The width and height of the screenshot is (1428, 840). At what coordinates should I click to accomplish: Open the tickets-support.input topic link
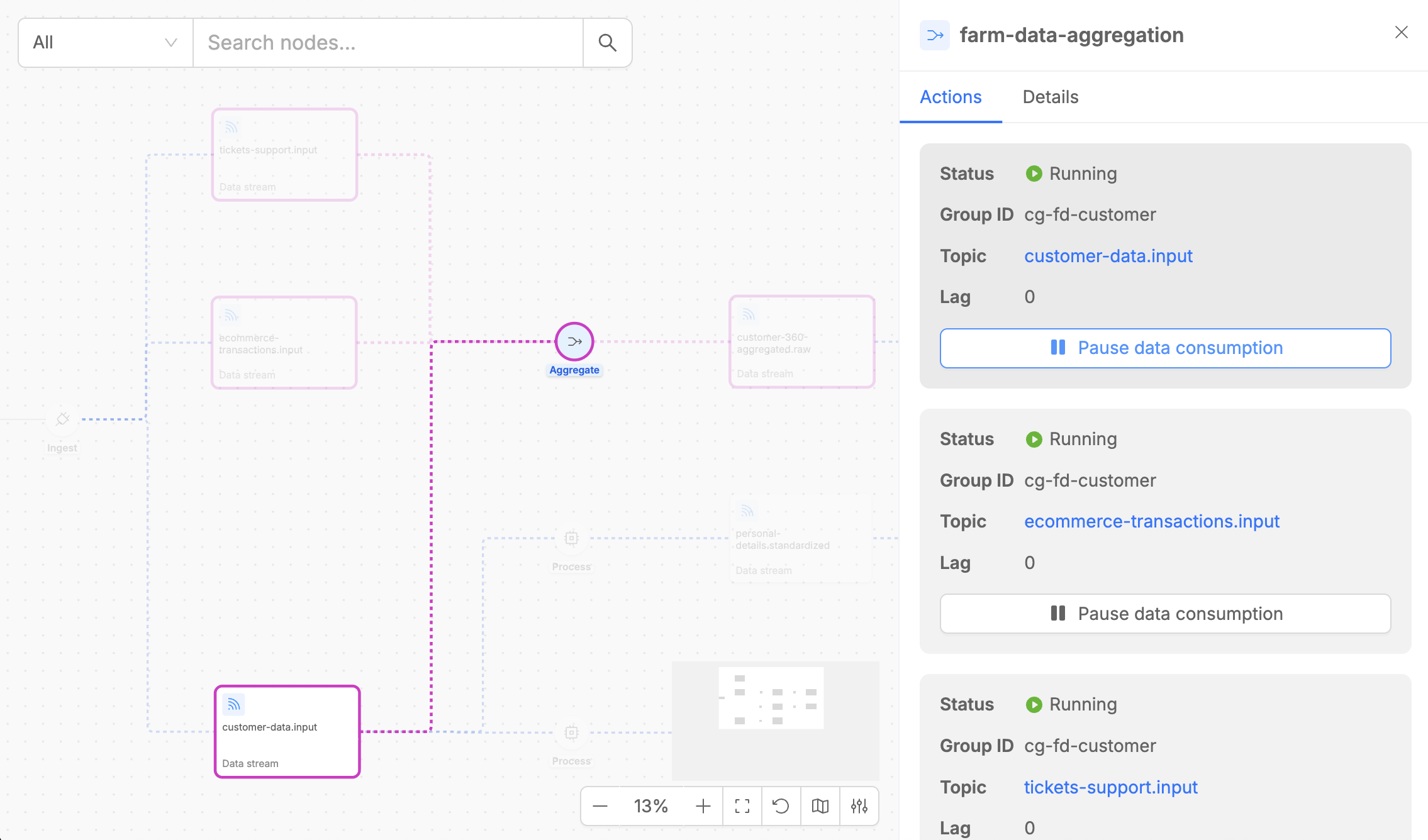point(1110,787)
